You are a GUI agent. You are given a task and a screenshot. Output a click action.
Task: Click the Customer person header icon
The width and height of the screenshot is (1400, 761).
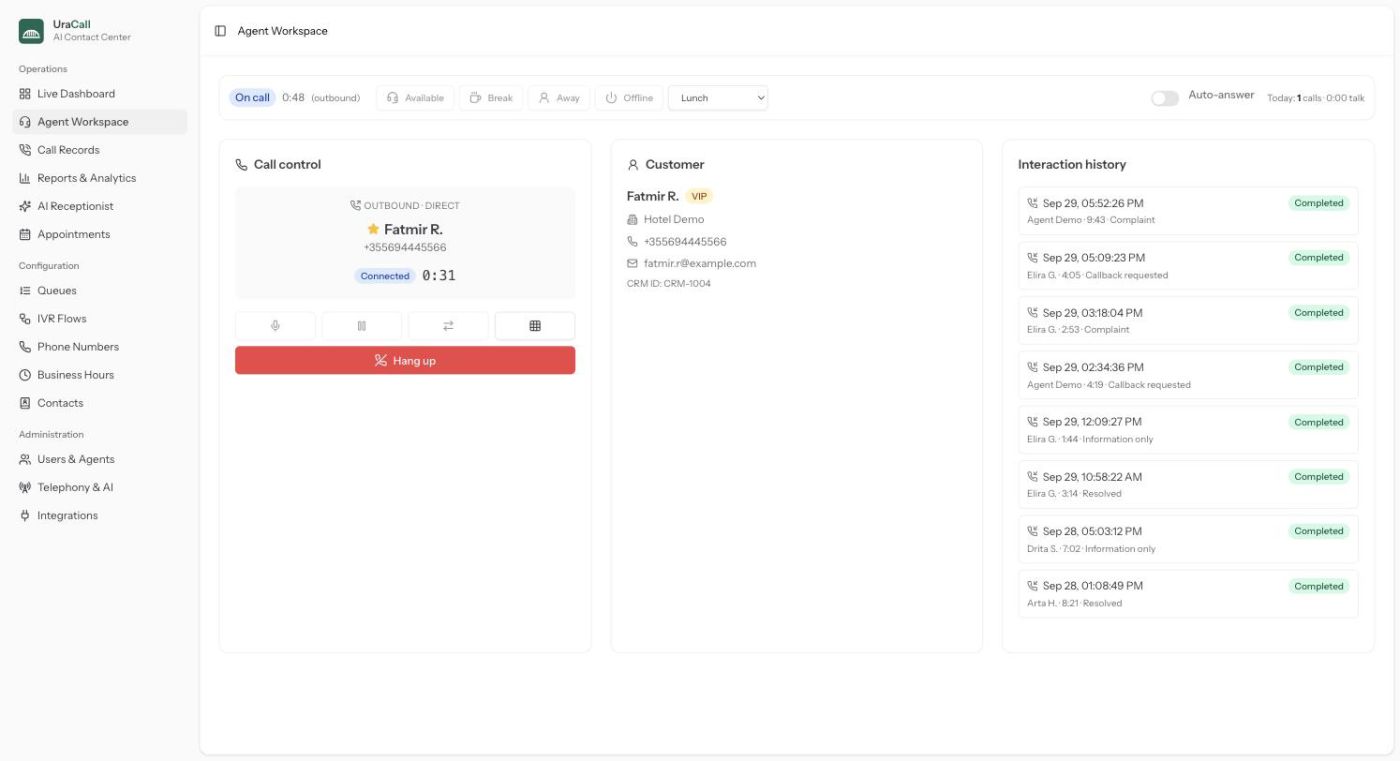pos(633,165)
